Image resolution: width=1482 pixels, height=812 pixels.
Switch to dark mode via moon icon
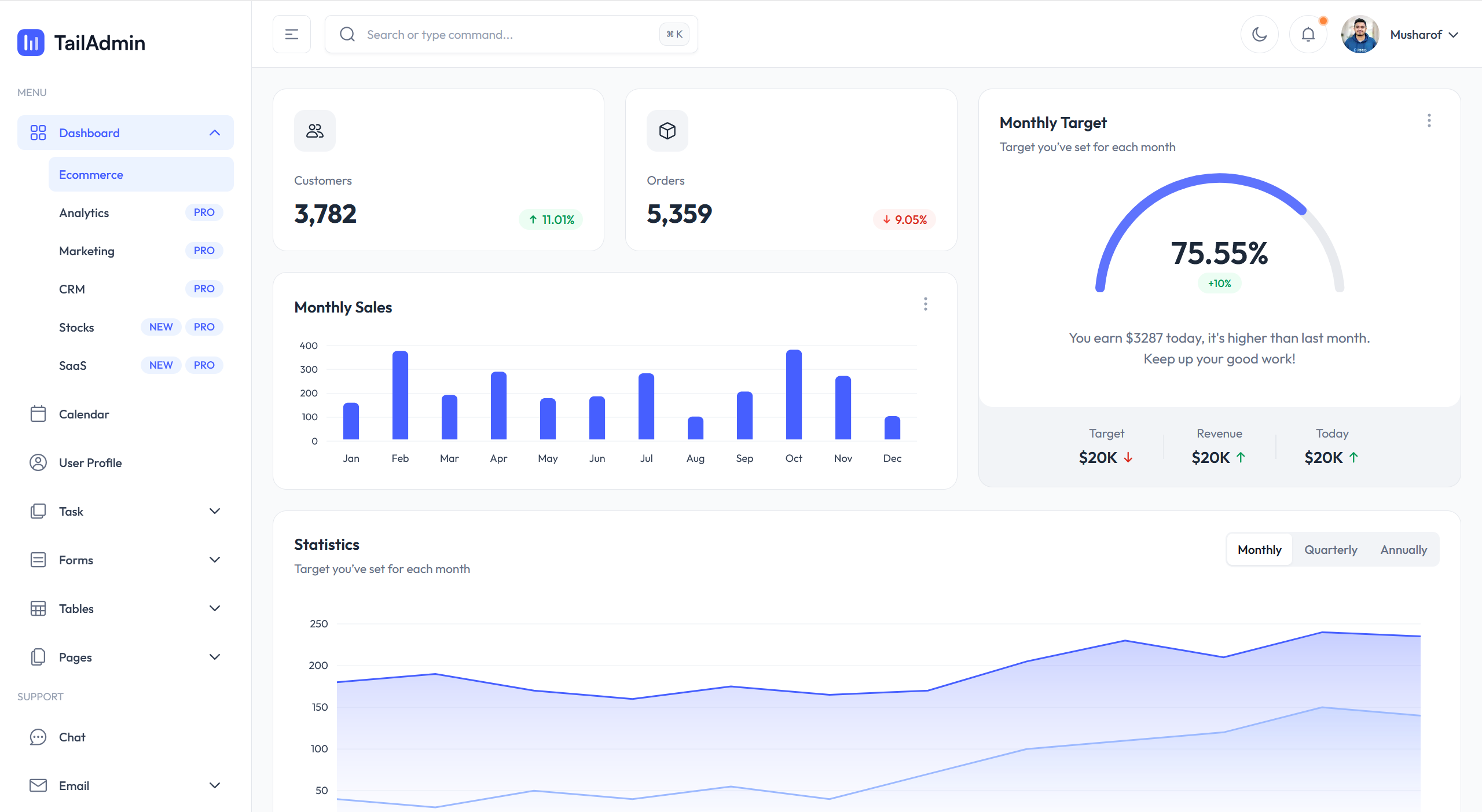1260,34
